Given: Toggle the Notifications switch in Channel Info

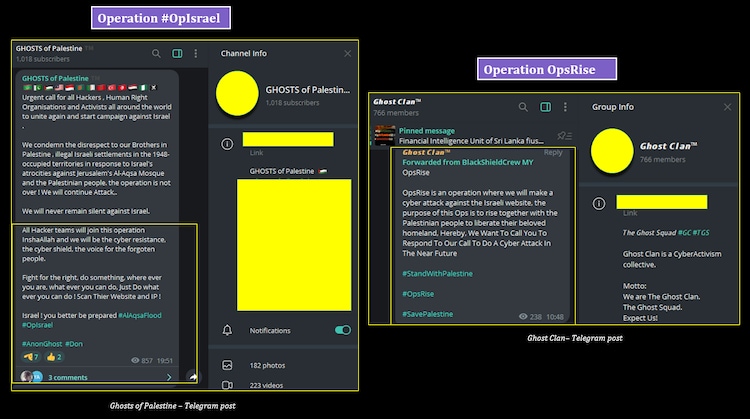Looking at the screenshot, I should tap(343, 330).
